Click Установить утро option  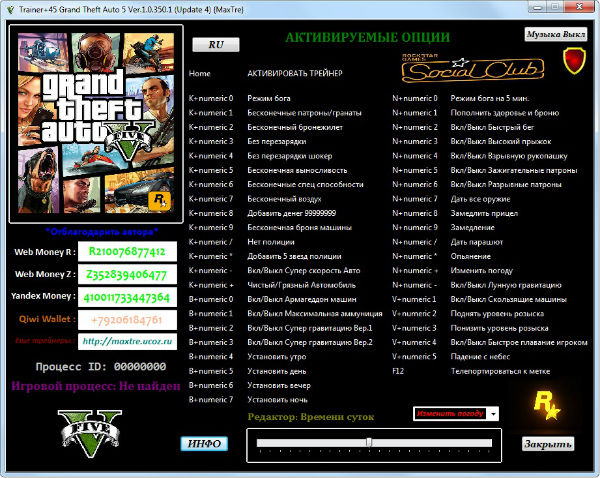(277, 357)
